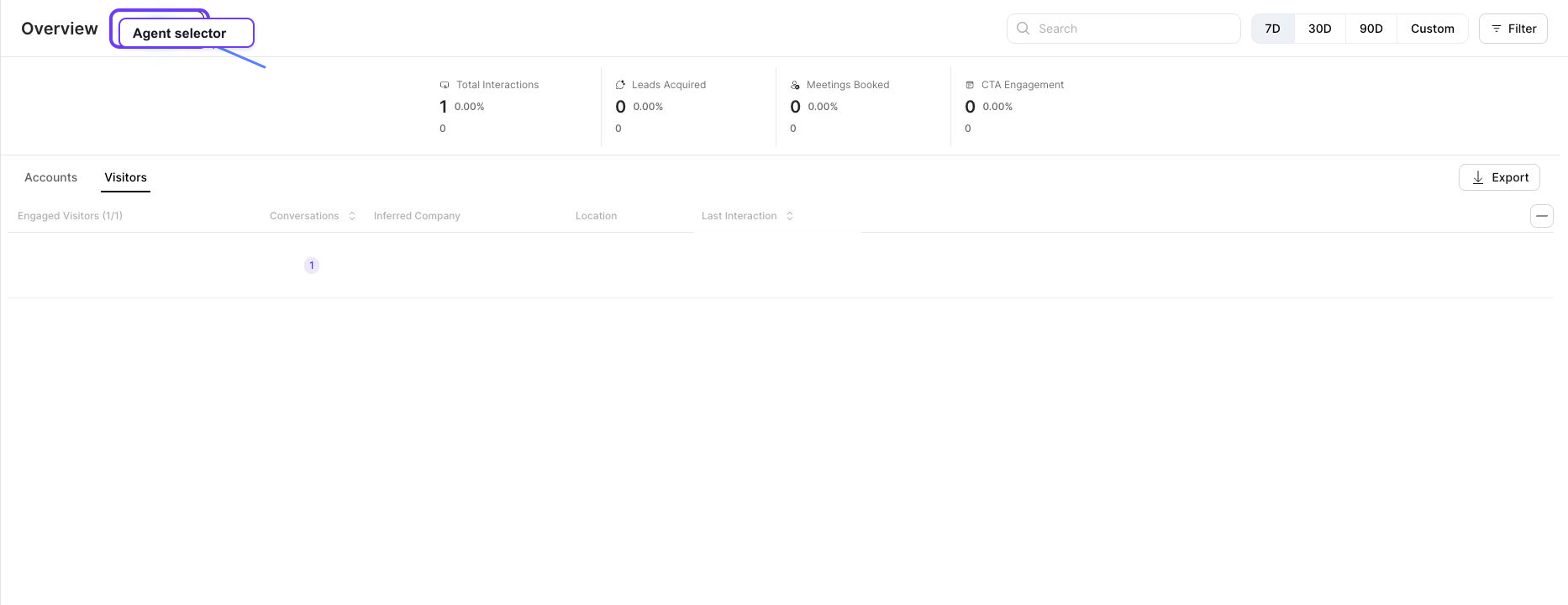This screenshot has height=605, width=1568.
Task: Click the Inferred Company column header
Action: pos(417,216)
